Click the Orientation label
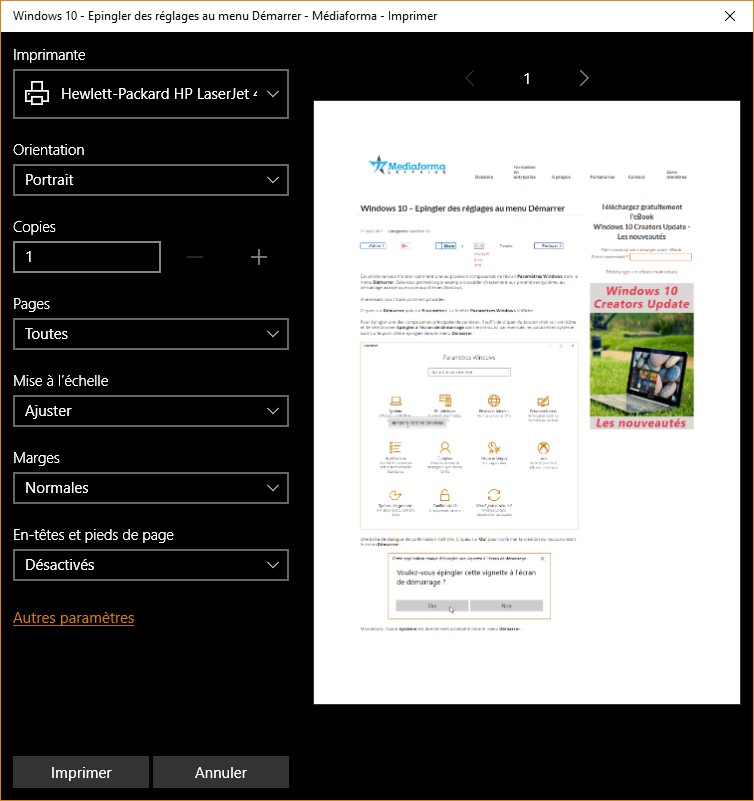754x801 pixels. click(49, 150)
